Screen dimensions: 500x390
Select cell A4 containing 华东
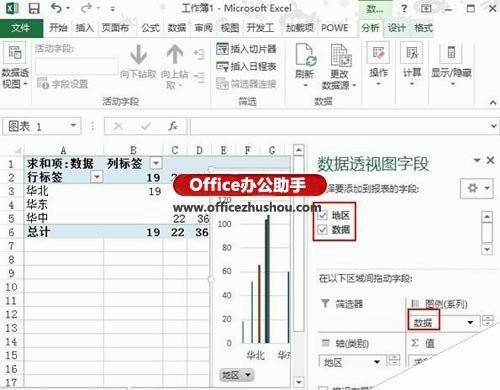[x=64, y=204]
